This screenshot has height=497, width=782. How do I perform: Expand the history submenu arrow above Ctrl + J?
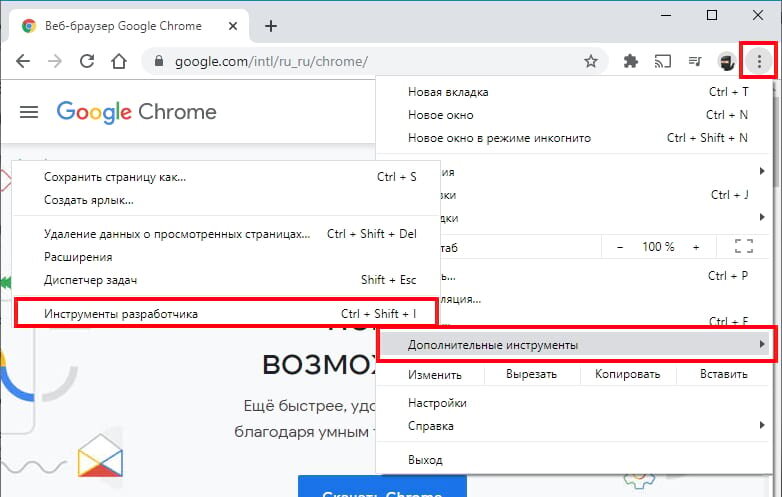pos(762,171)
